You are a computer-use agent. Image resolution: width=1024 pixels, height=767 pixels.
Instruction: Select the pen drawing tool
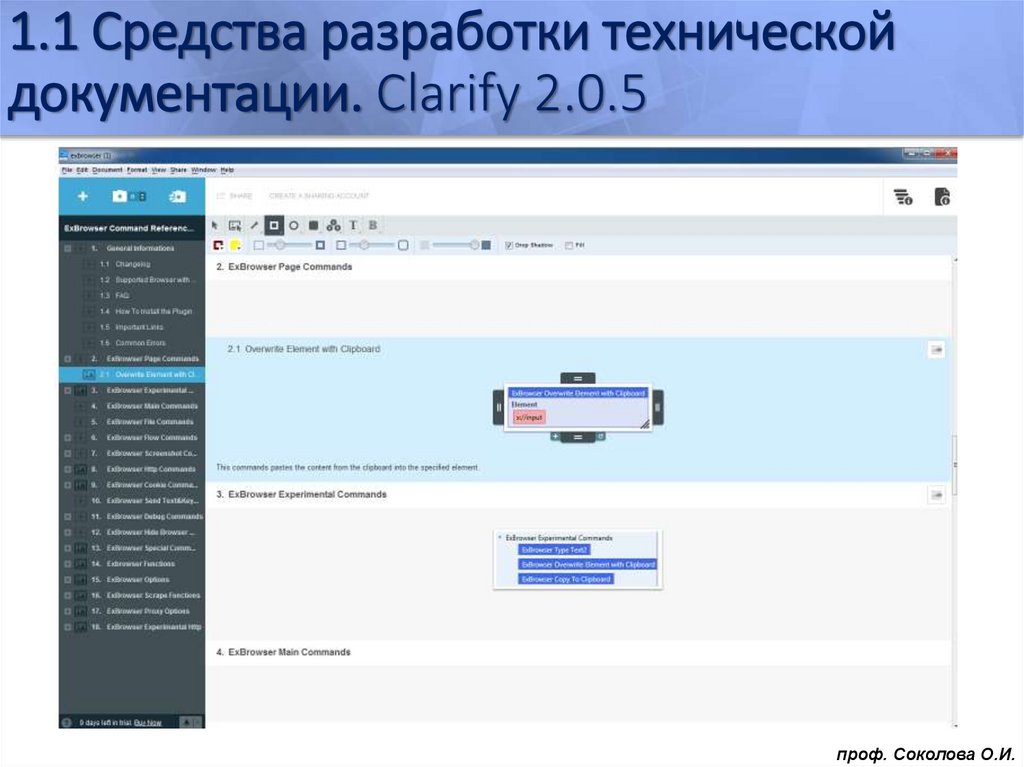(255, 225)
